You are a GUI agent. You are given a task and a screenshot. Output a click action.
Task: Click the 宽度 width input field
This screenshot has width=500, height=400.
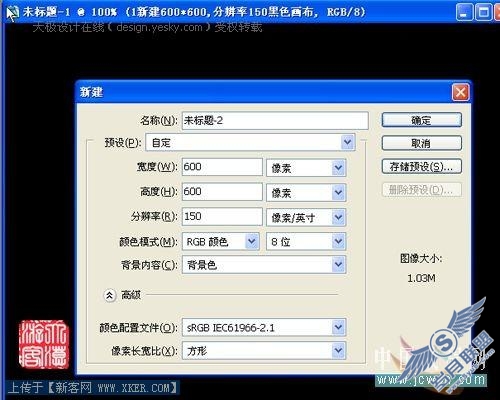click(x=222, y=167)
